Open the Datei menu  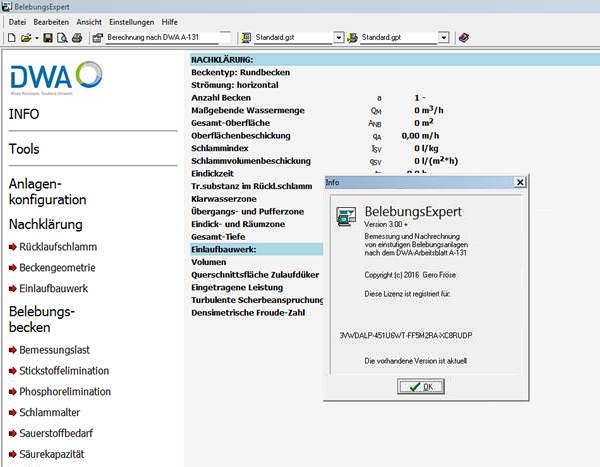[x=17, y=22]
